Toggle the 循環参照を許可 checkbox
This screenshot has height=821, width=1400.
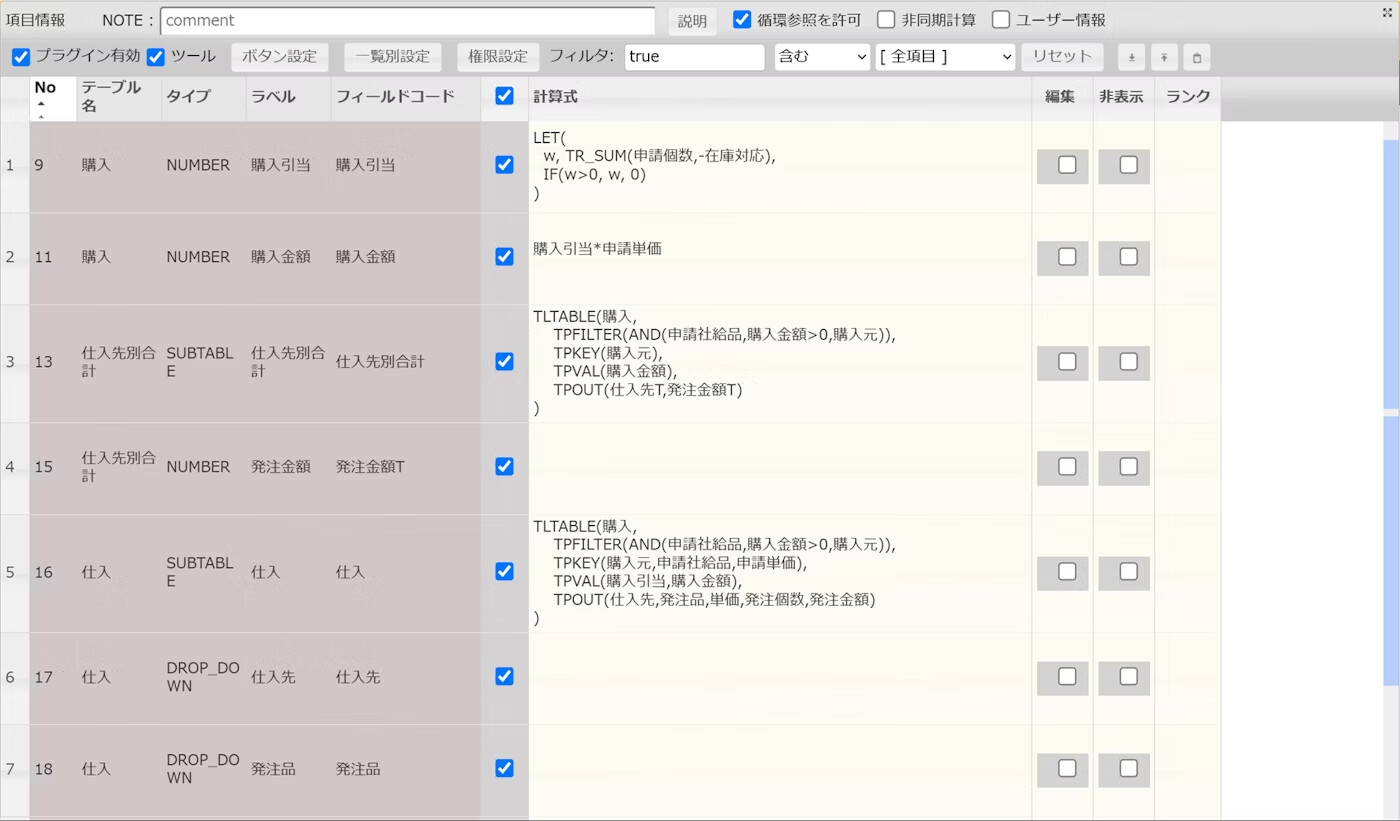[742, 19]
